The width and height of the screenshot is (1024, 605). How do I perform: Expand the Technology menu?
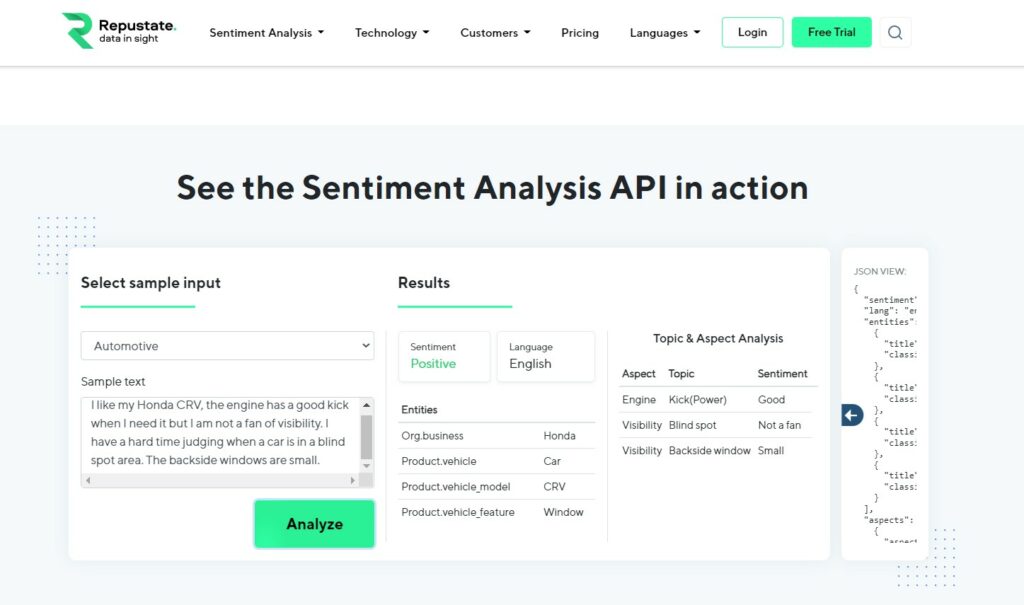391,33
